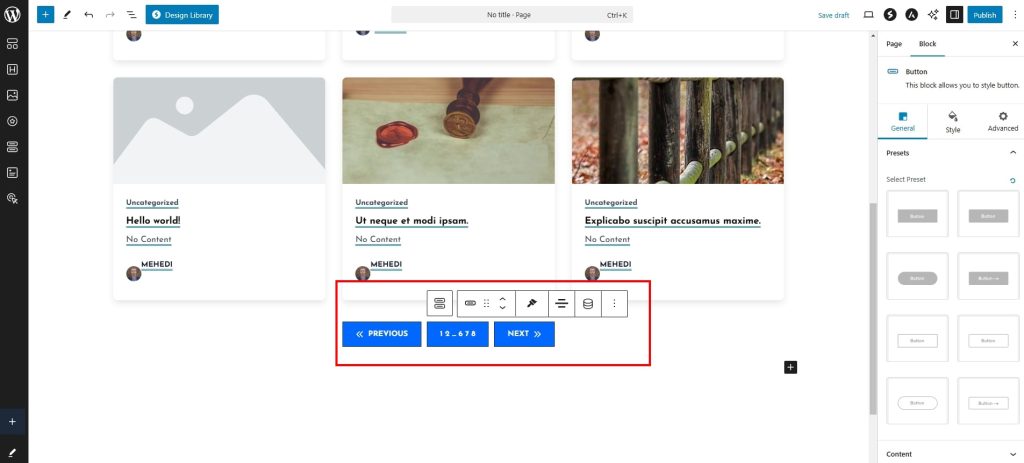Open the document overview list view
The width and height of the screenshot is (1024, 463).
click(x=131, y=15)
